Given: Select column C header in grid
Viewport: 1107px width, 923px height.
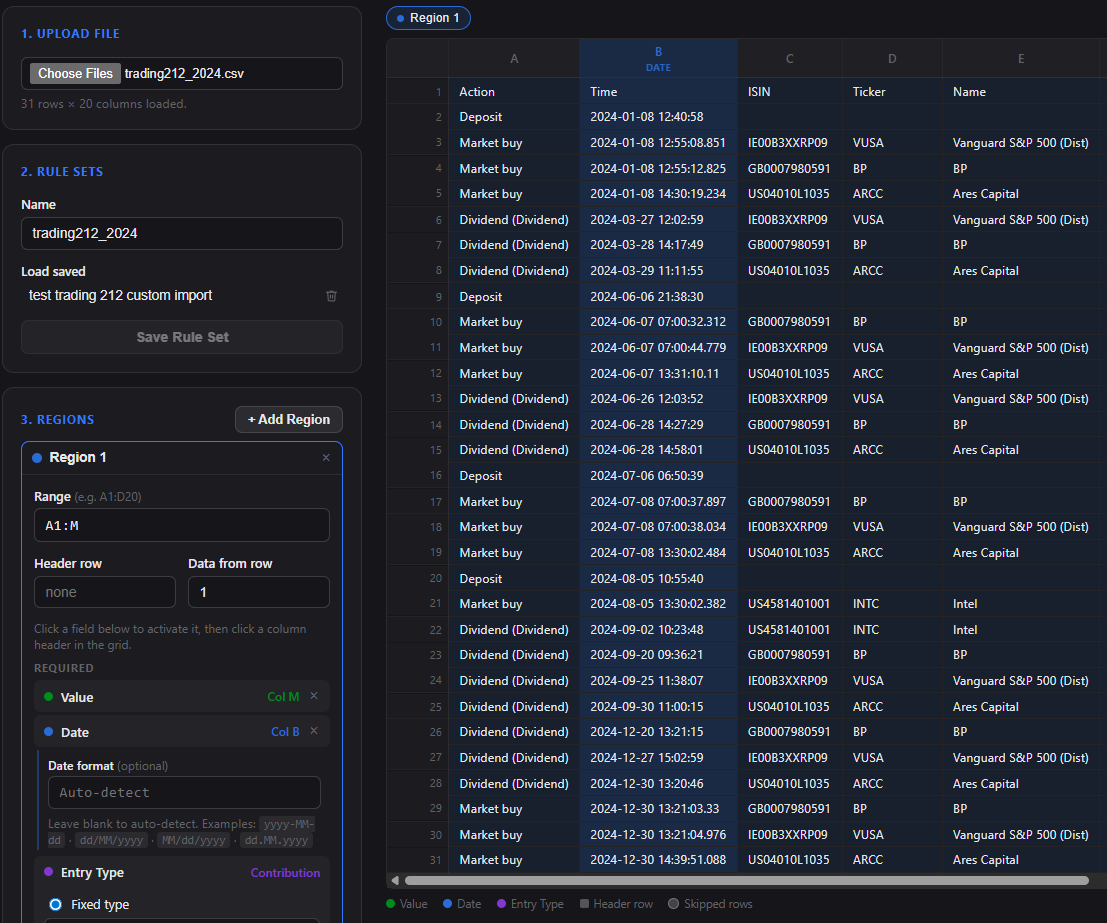Looking at the screenshot, I should pyautogui.click(x=790, y=59).
